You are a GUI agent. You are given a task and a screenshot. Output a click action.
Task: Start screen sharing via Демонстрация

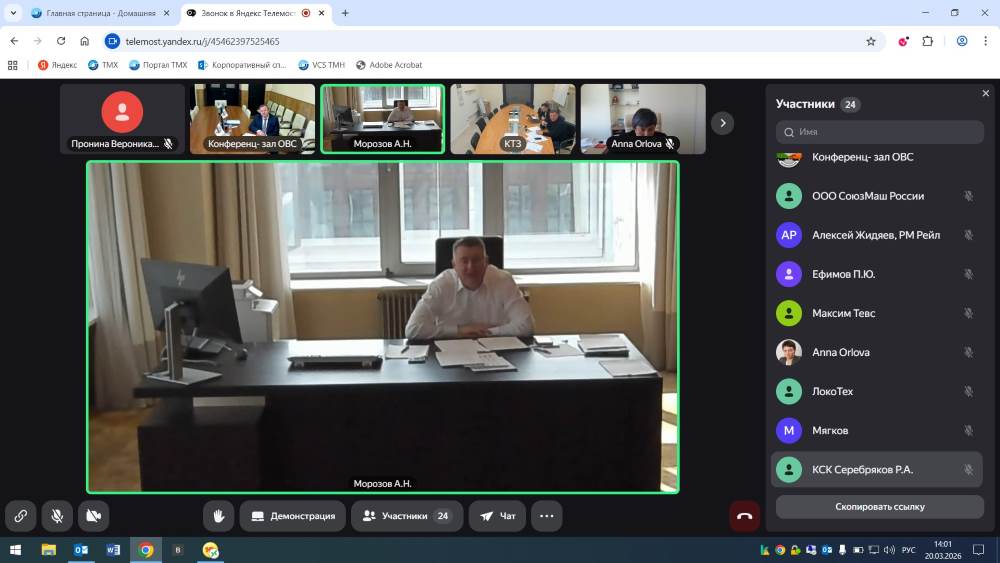(292, 516)
